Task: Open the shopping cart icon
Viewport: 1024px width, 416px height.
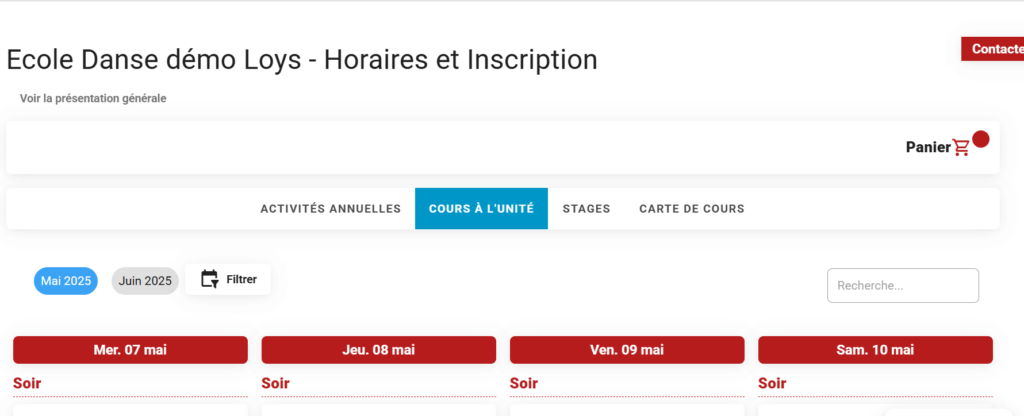Action: (x=962, y=148)
